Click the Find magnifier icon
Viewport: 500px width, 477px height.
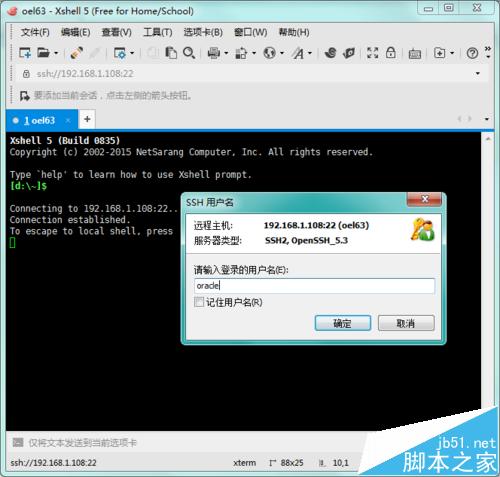189,53
